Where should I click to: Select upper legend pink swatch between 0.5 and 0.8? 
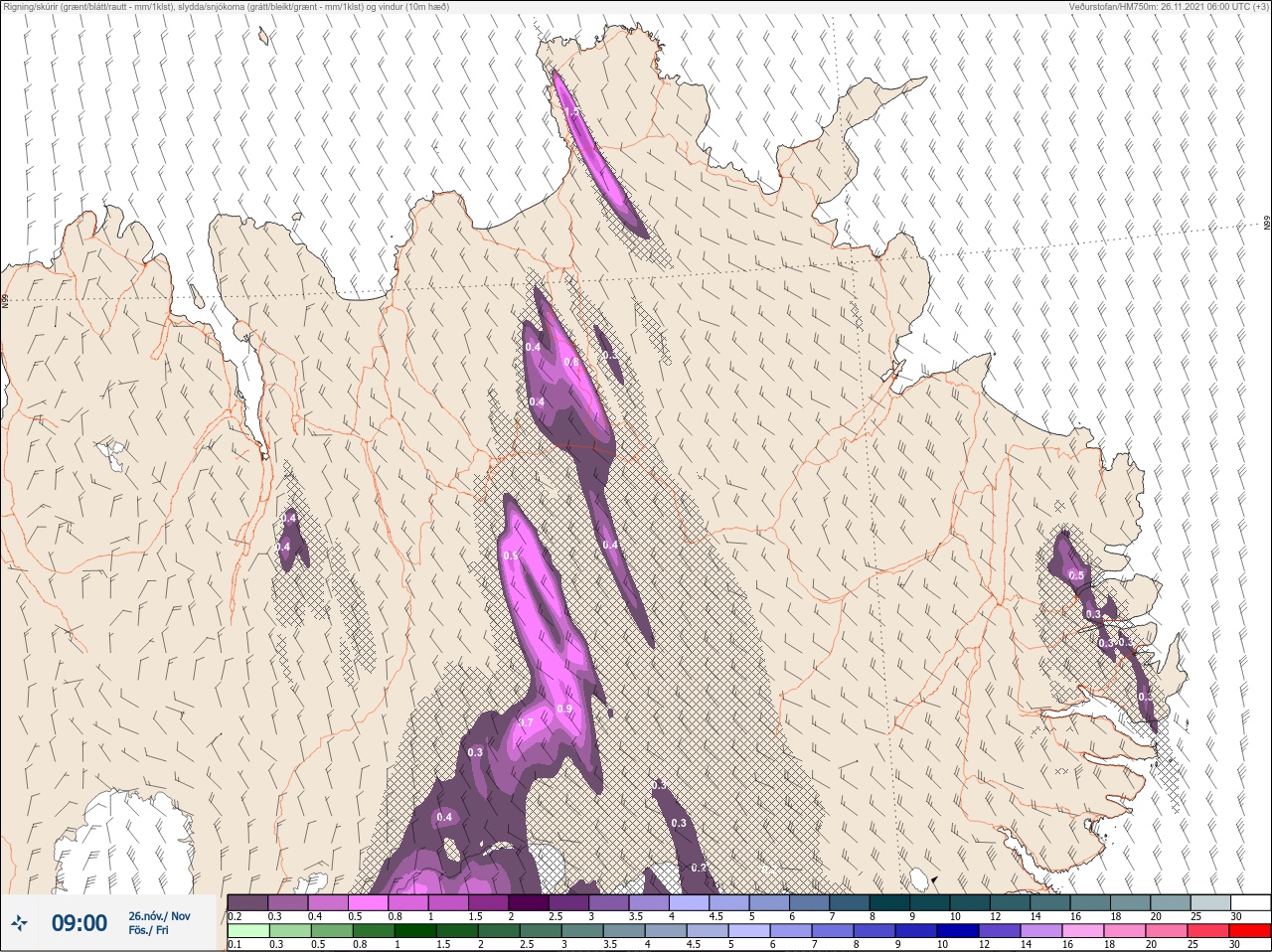[x=368, y=902]
